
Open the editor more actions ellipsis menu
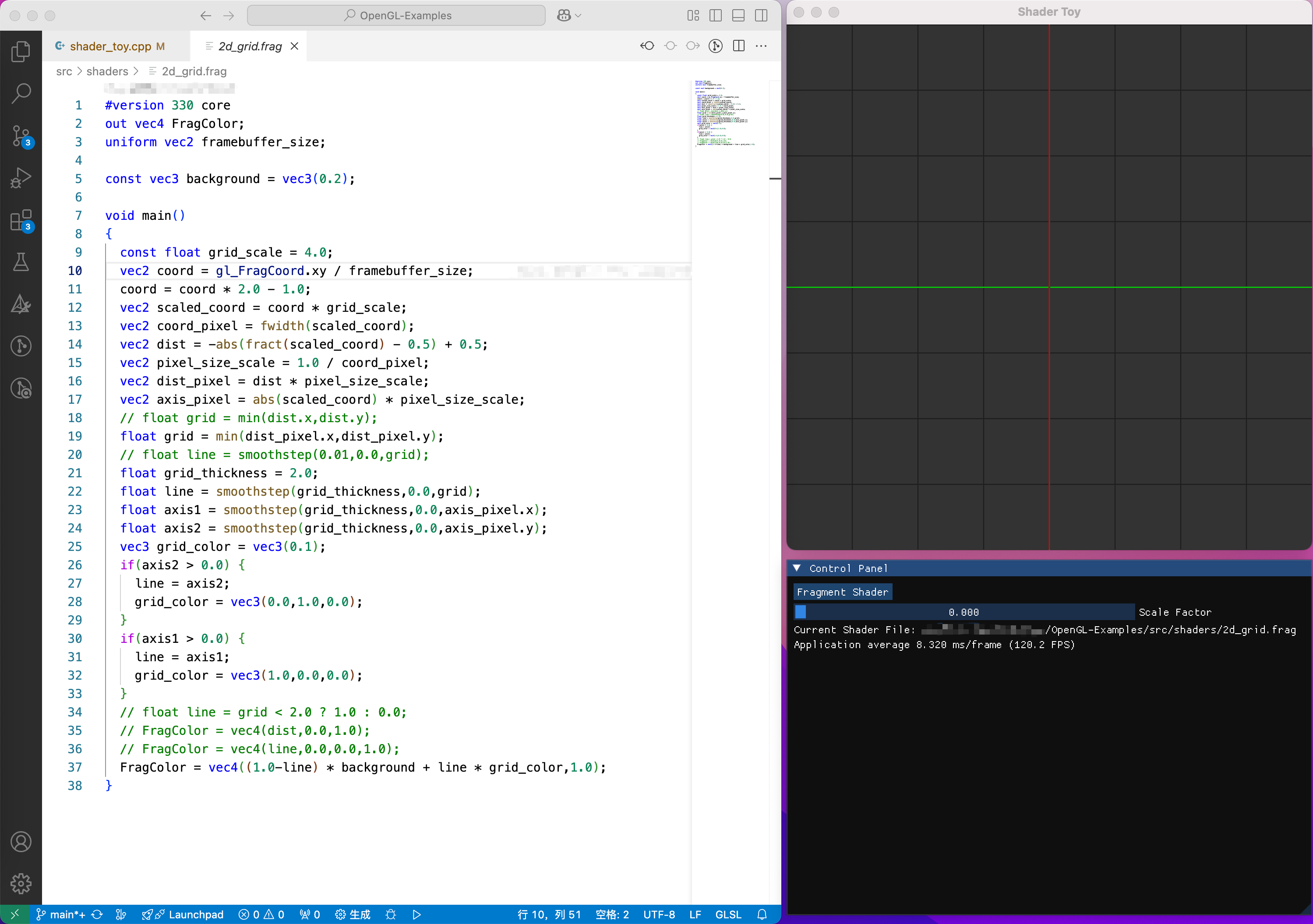tap(761, 46)
